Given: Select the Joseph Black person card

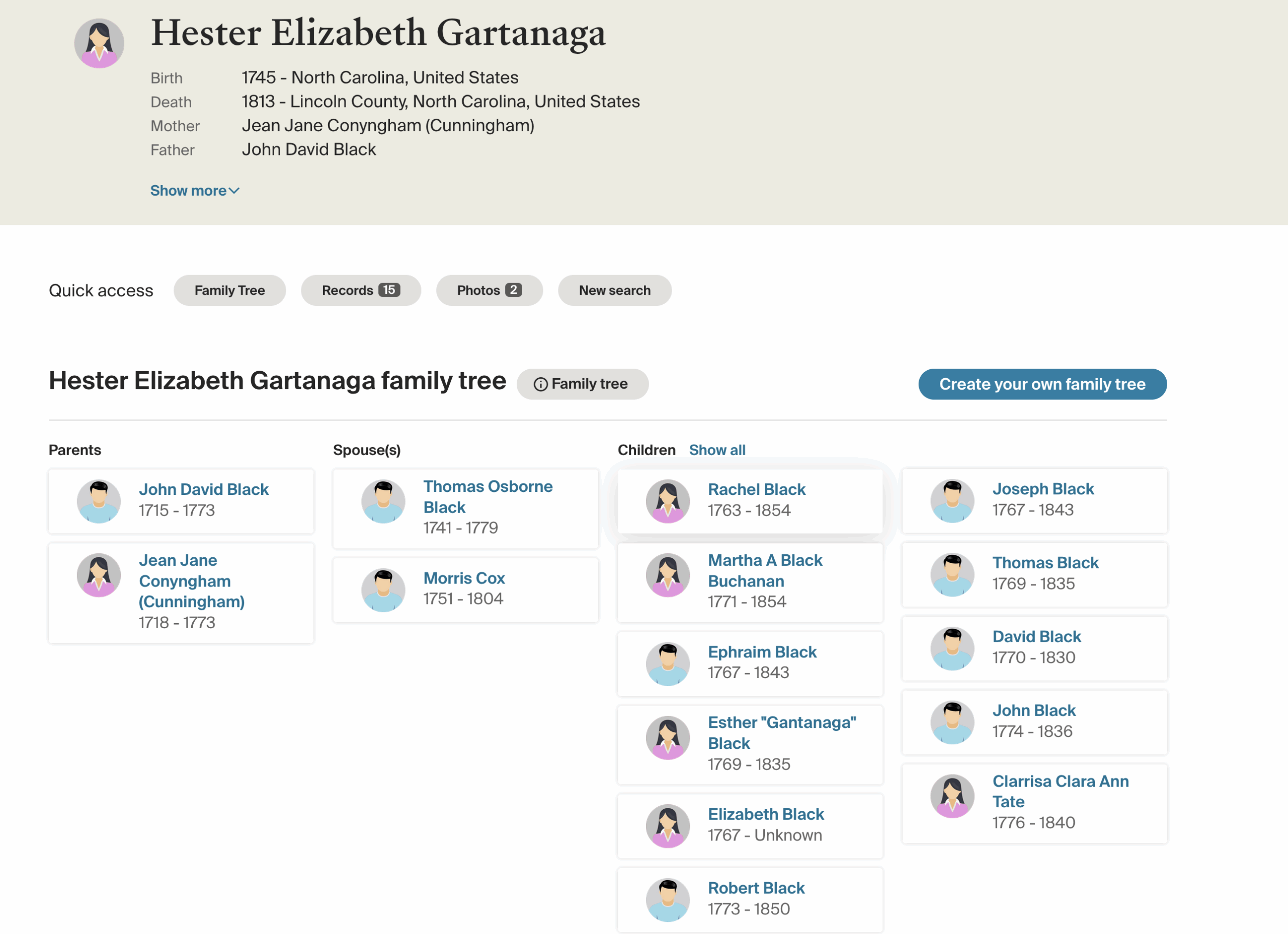Looking at the screenshot, I should 1034,500.
